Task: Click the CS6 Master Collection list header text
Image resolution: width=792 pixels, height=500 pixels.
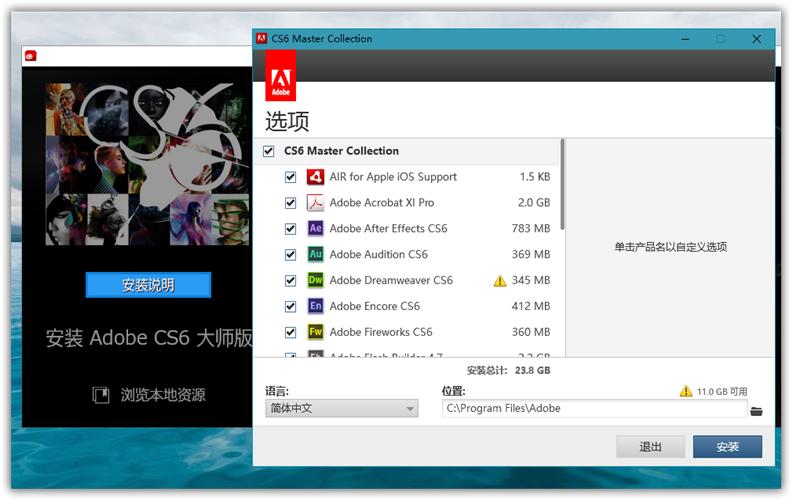Action: 341,151
